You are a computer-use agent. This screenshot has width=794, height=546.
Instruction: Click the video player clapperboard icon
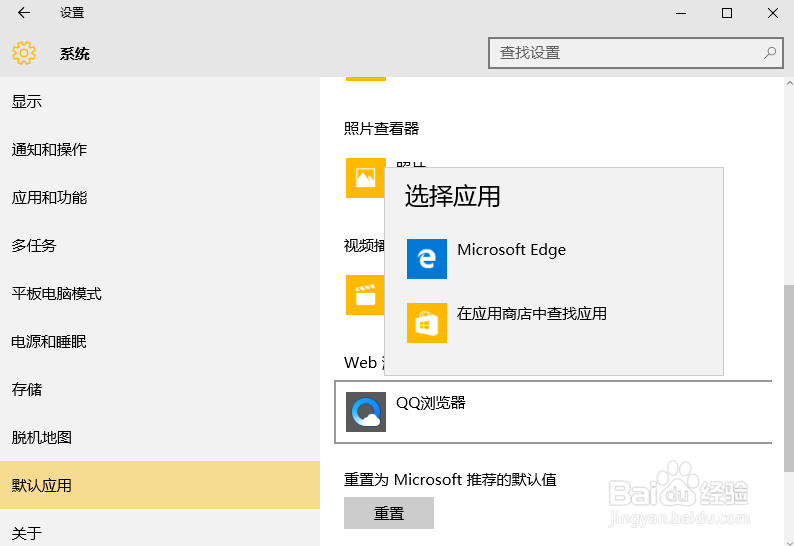[x=365, y=295]
